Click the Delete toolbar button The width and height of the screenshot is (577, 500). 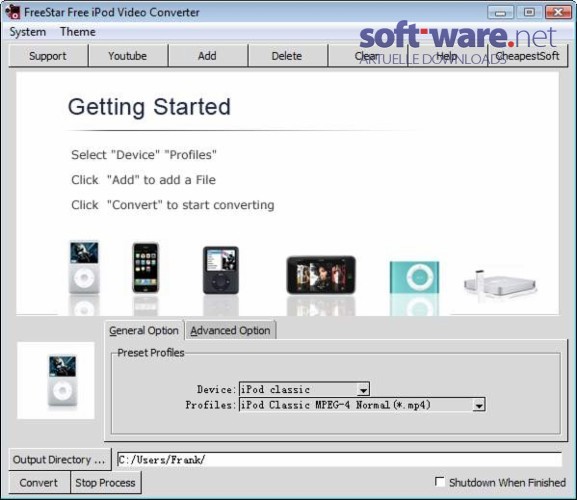tap(287, 56)
